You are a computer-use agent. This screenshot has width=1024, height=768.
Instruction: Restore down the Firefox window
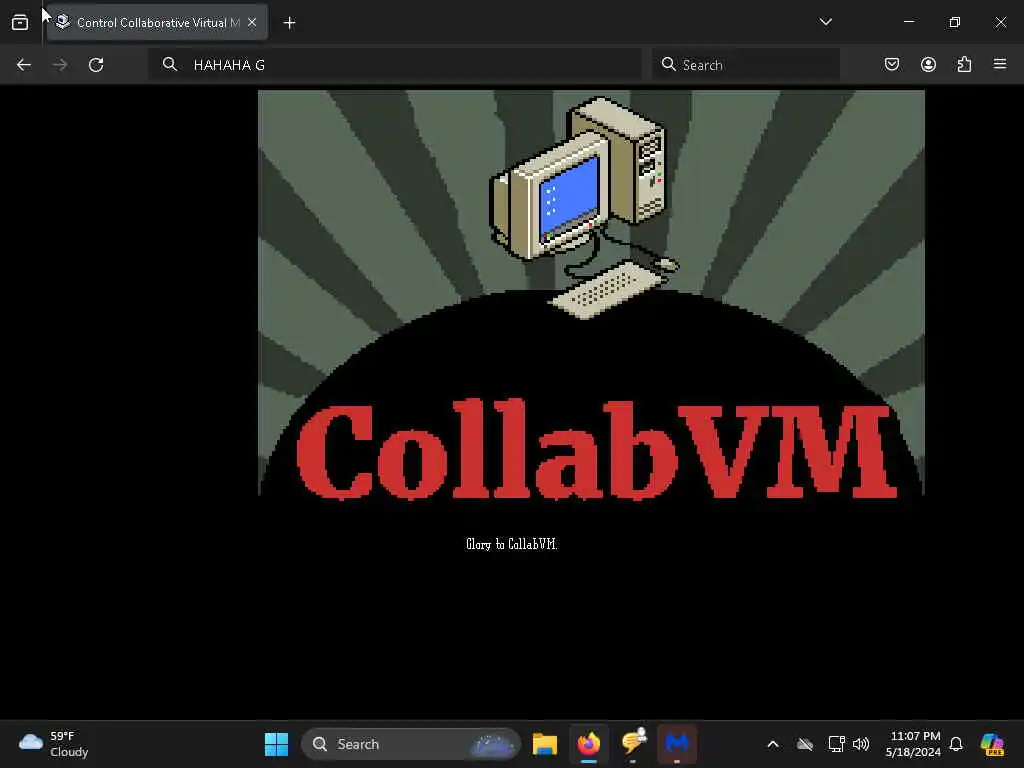pyautogui.click(x=954, y=22)
